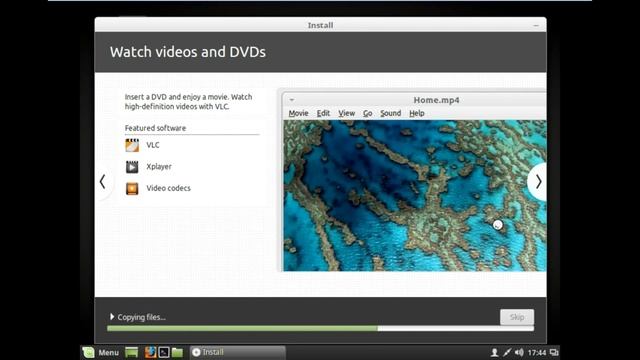Click the Featured software heading
640x360 pixels.
(x=155, y=128)
